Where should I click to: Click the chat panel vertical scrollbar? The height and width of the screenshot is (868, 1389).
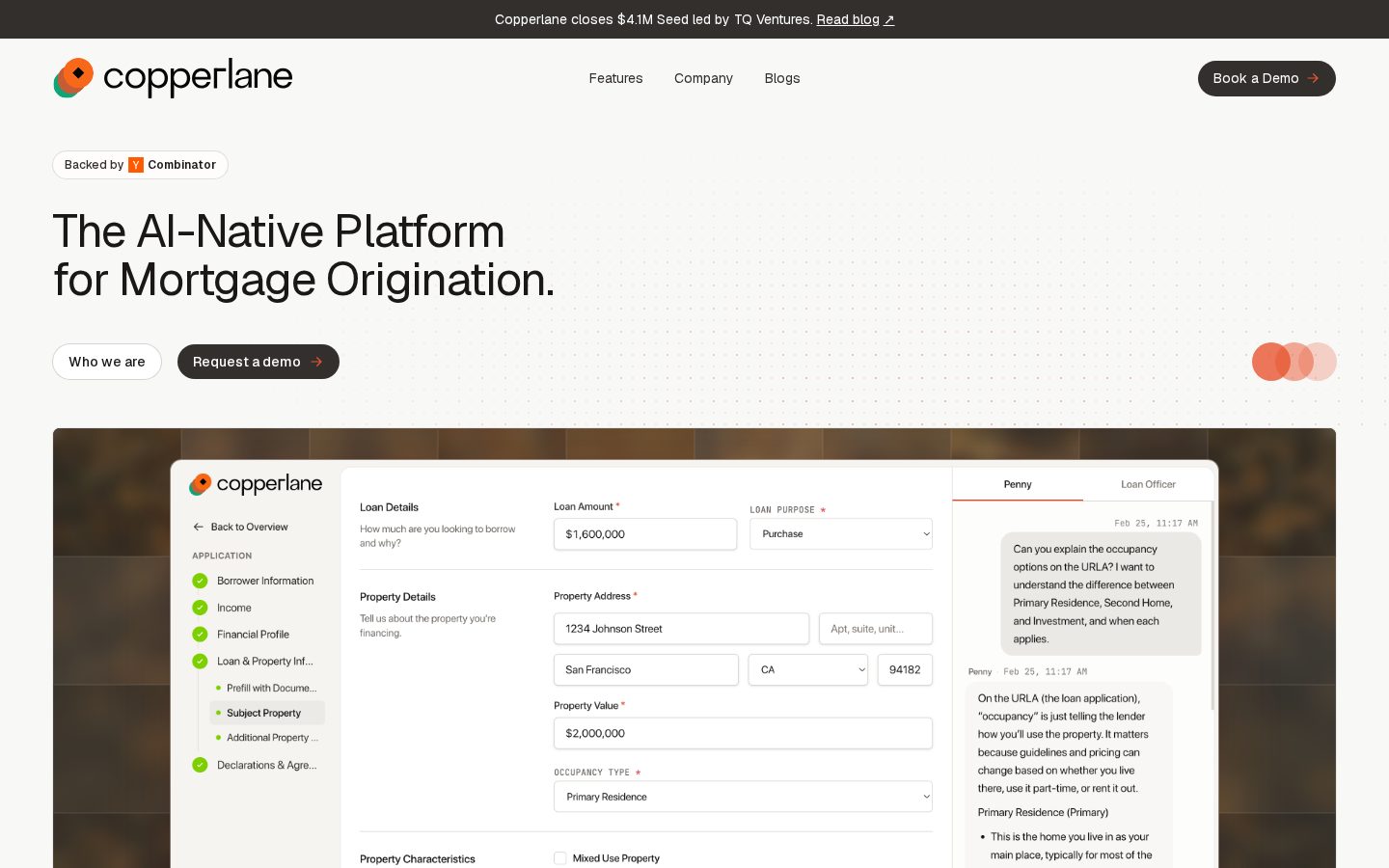pos(1212,606)
